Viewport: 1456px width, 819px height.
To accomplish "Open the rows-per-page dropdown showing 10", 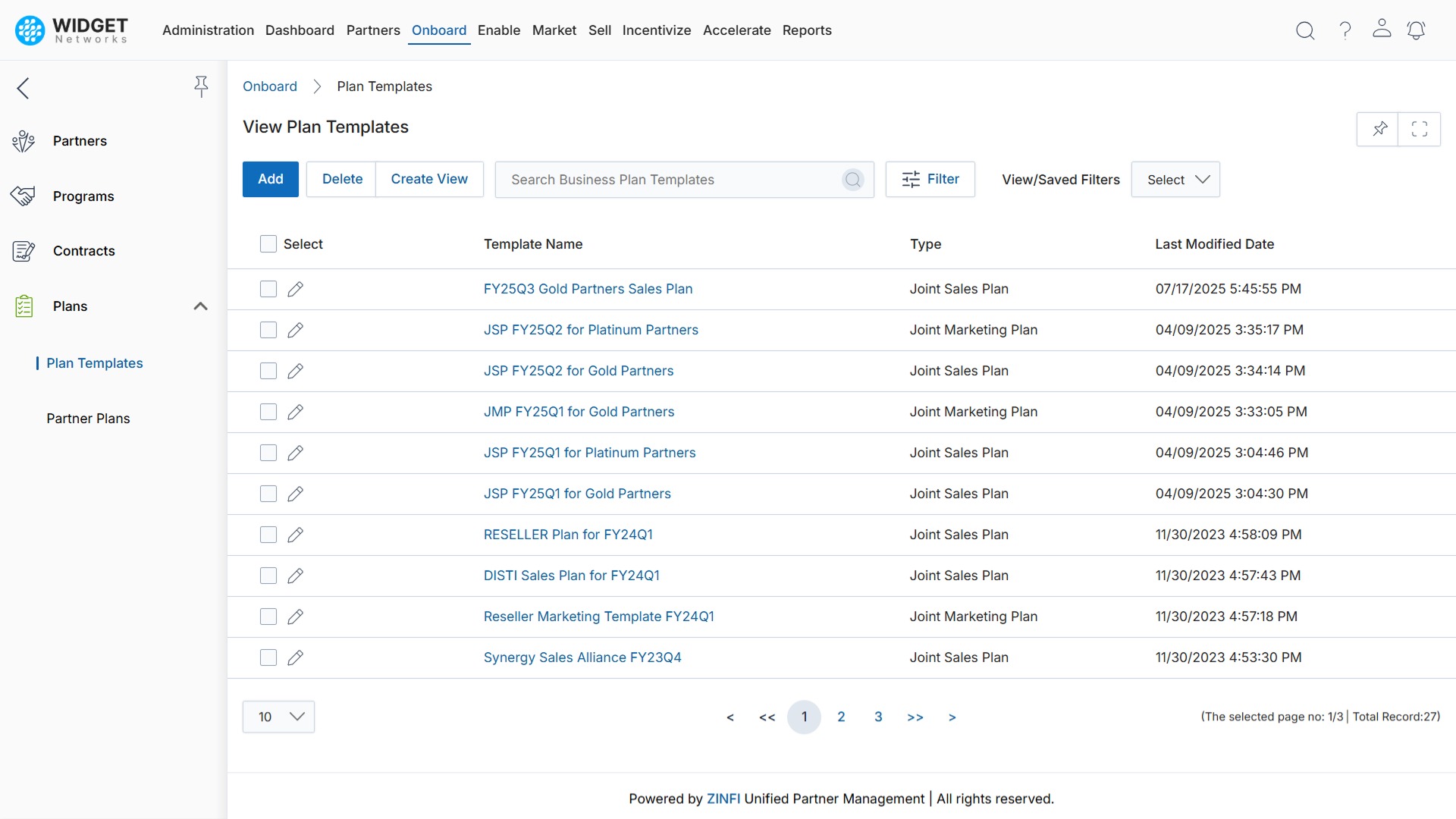I will (x=278, y=717).
